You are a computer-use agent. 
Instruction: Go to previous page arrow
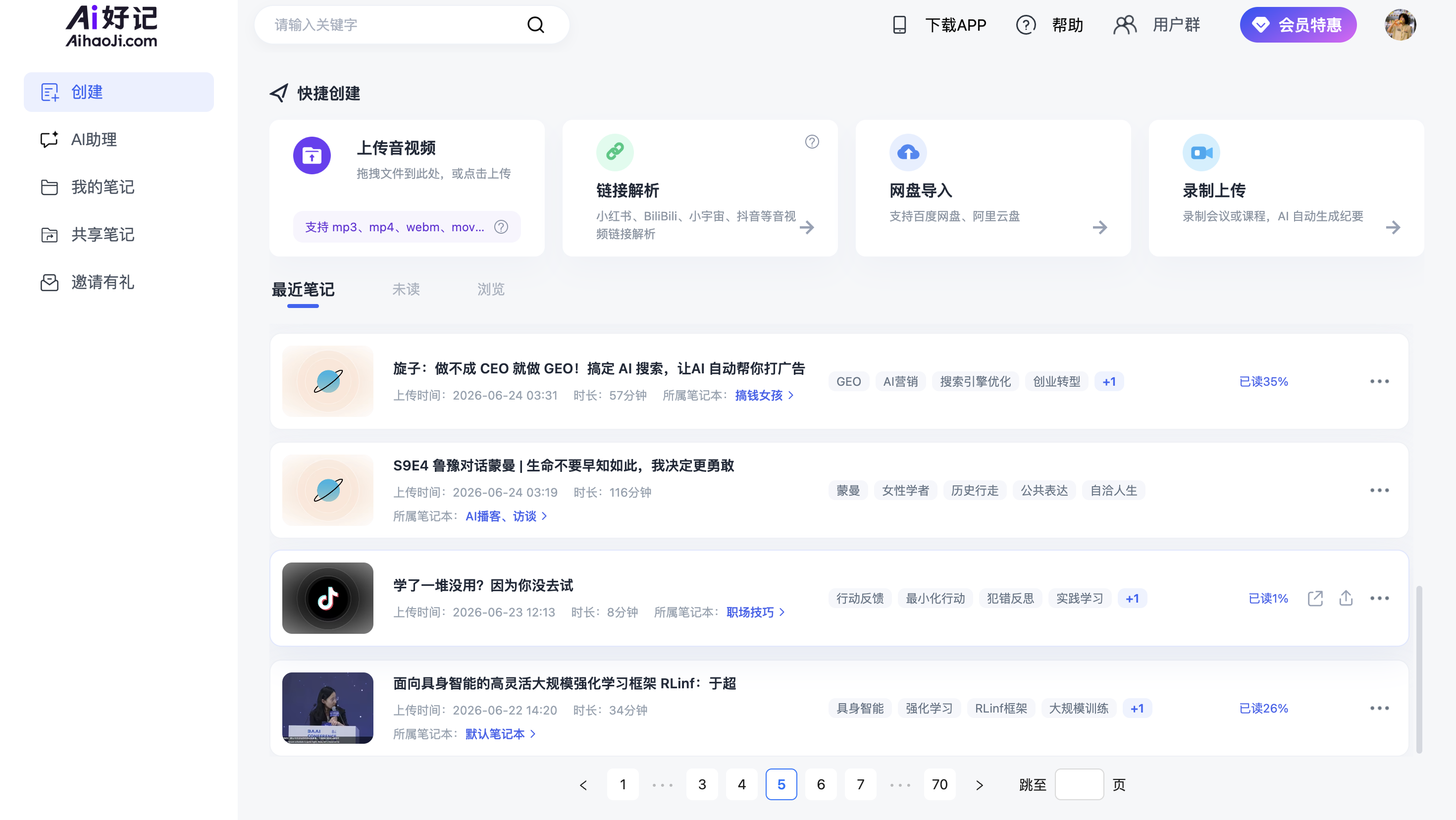[583, 785]
